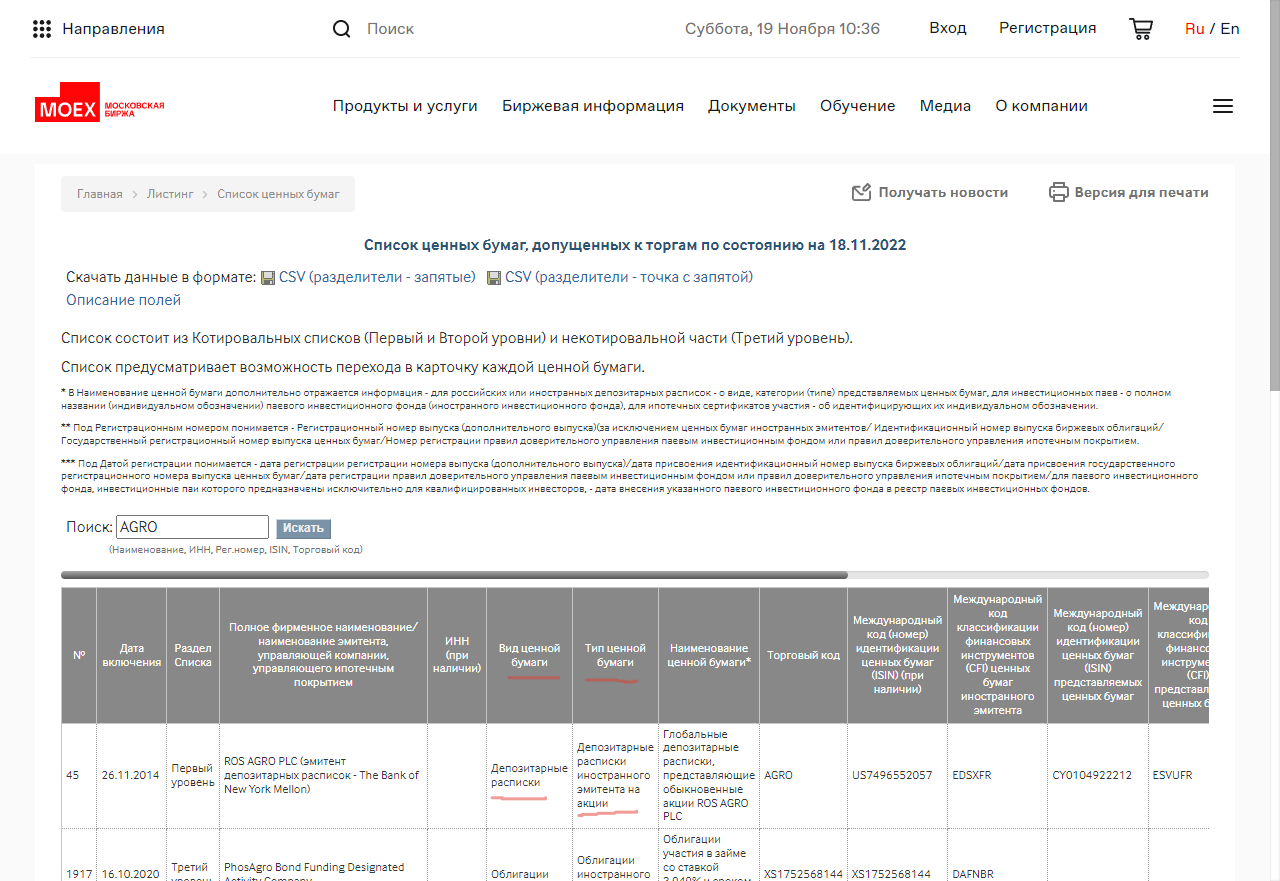This screenshot has height=881, width=1280.
Task: Click the Листинг breadcrumb
Action: 170,194
